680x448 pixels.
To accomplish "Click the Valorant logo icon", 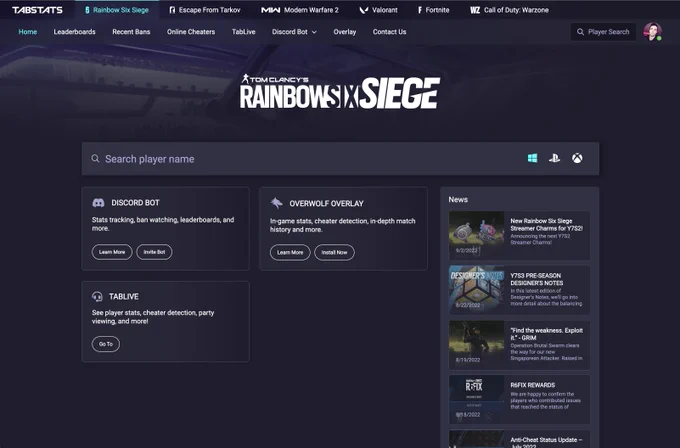I will click(x=363, y=10).
